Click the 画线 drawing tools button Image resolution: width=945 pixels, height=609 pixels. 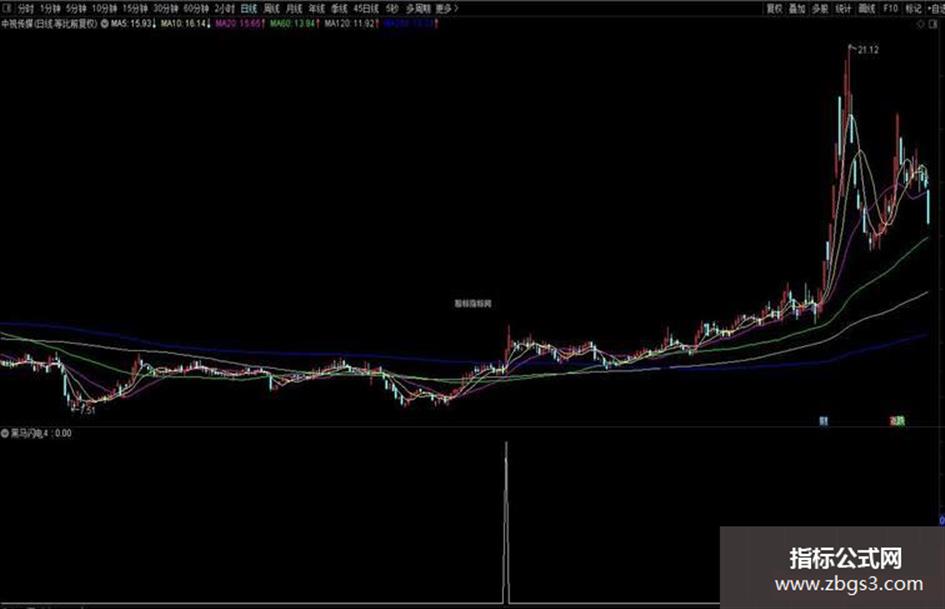(867, 8)
